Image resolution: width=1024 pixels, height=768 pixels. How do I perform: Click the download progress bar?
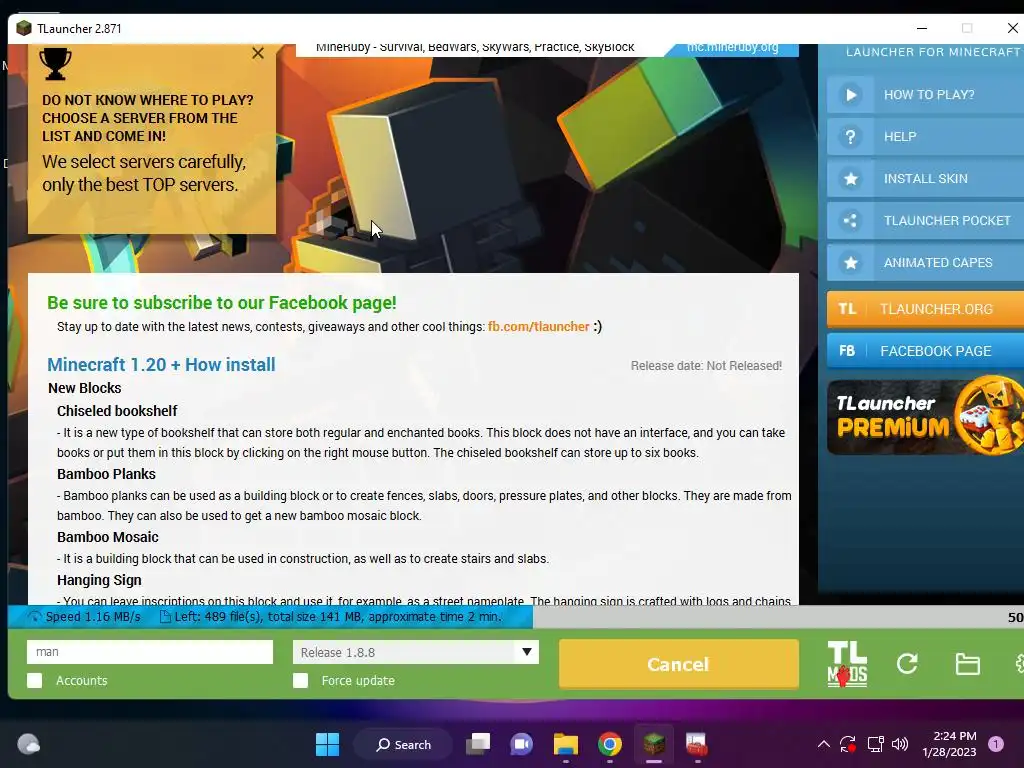tap(516, 616)
